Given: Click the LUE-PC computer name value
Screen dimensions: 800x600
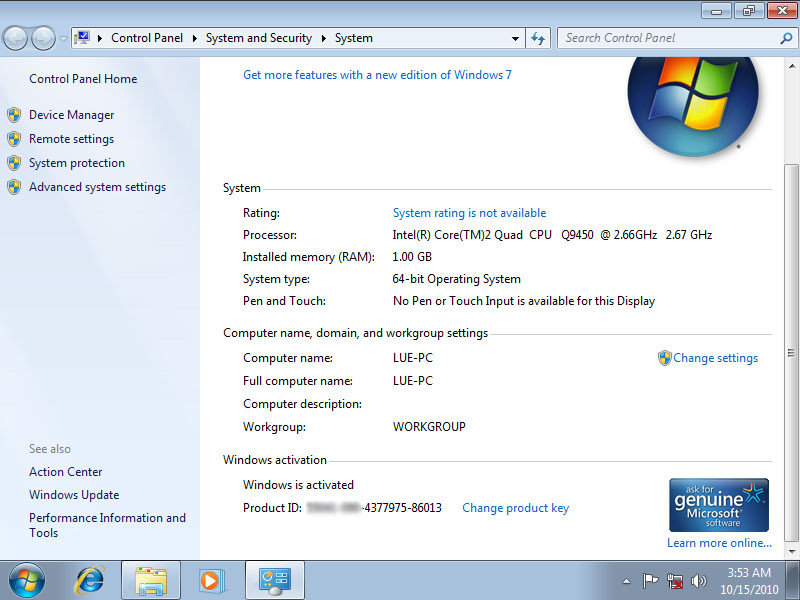Looking at the screenshot, I should [x=413, y=358].
